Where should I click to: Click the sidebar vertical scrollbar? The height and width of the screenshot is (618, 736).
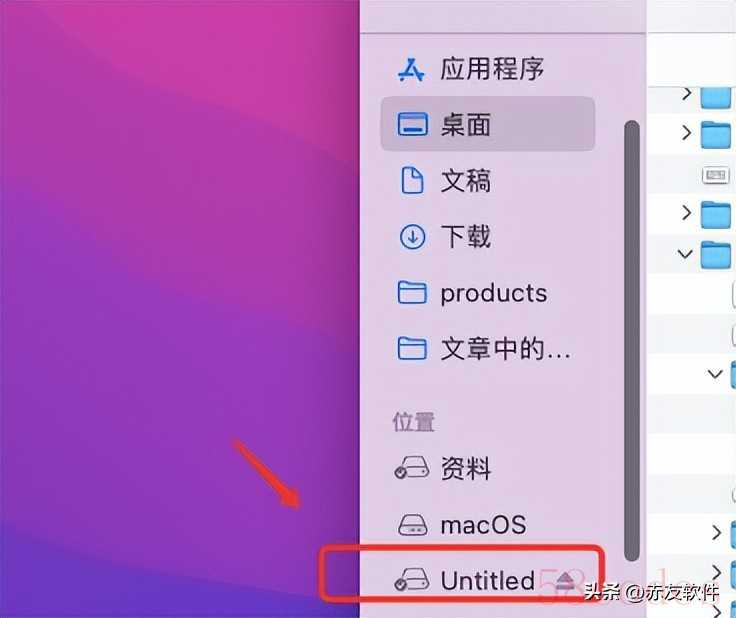coord(632,341)
